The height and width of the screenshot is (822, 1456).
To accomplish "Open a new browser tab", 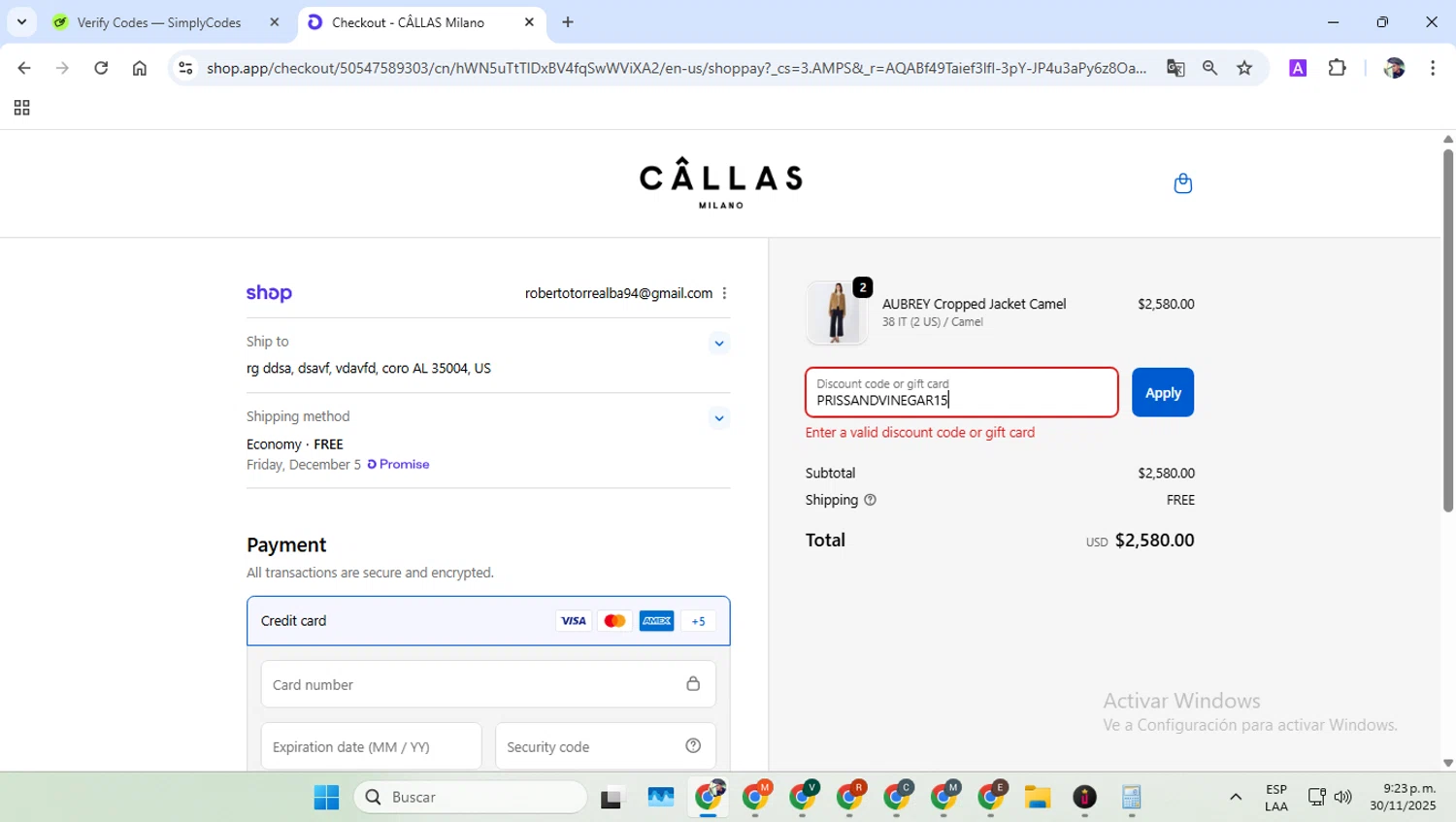I will (568, 22).
